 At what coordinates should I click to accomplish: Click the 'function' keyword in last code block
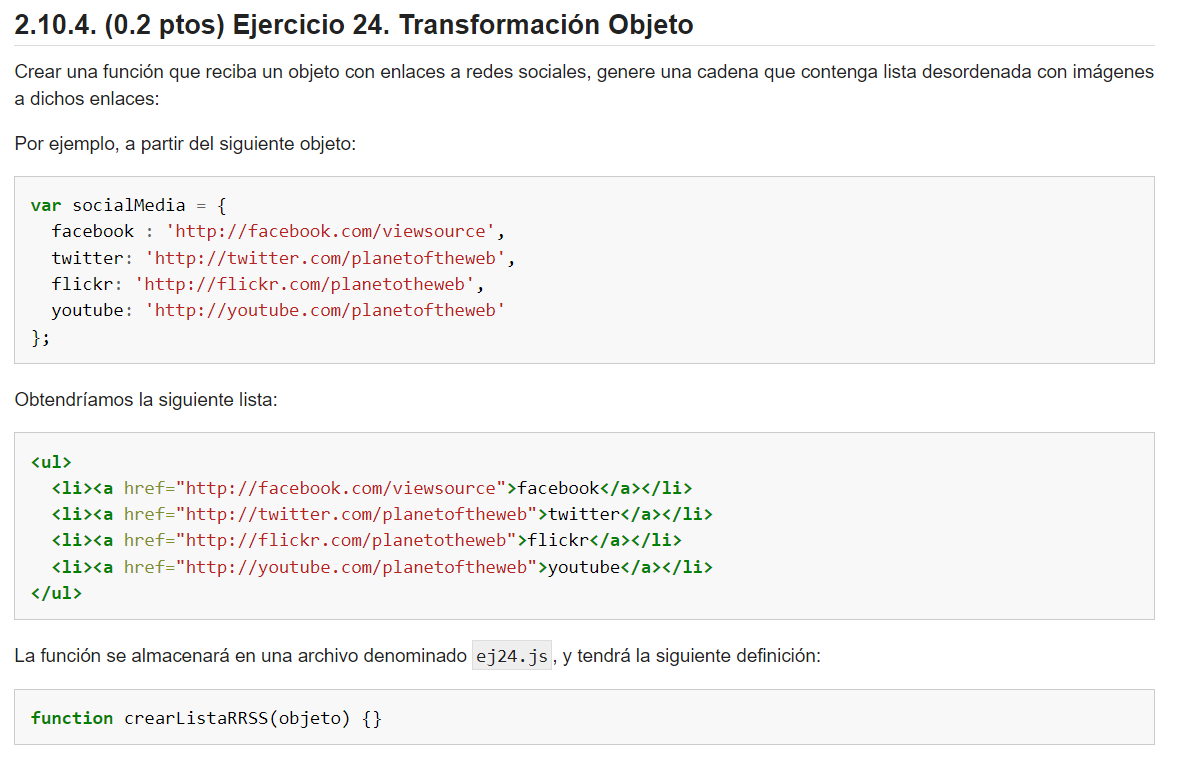pyautogui.click(x=72, y=718)
